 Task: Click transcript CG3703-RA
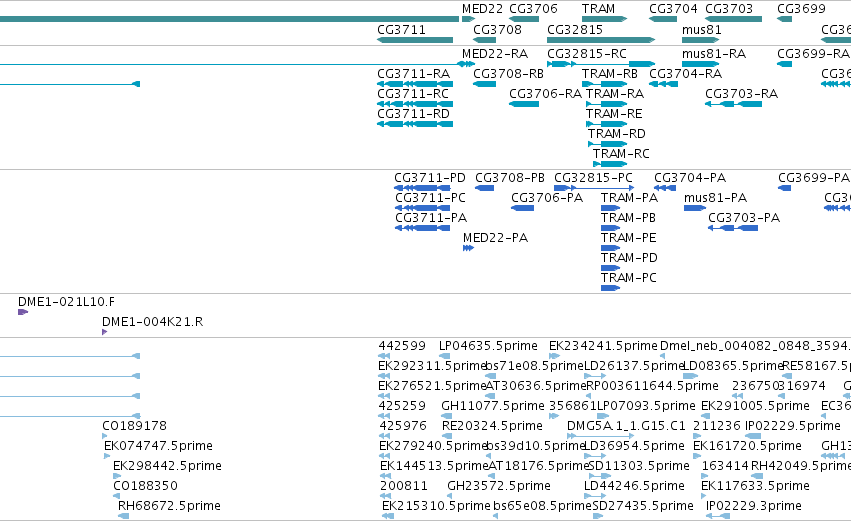(x=741, y=94)
